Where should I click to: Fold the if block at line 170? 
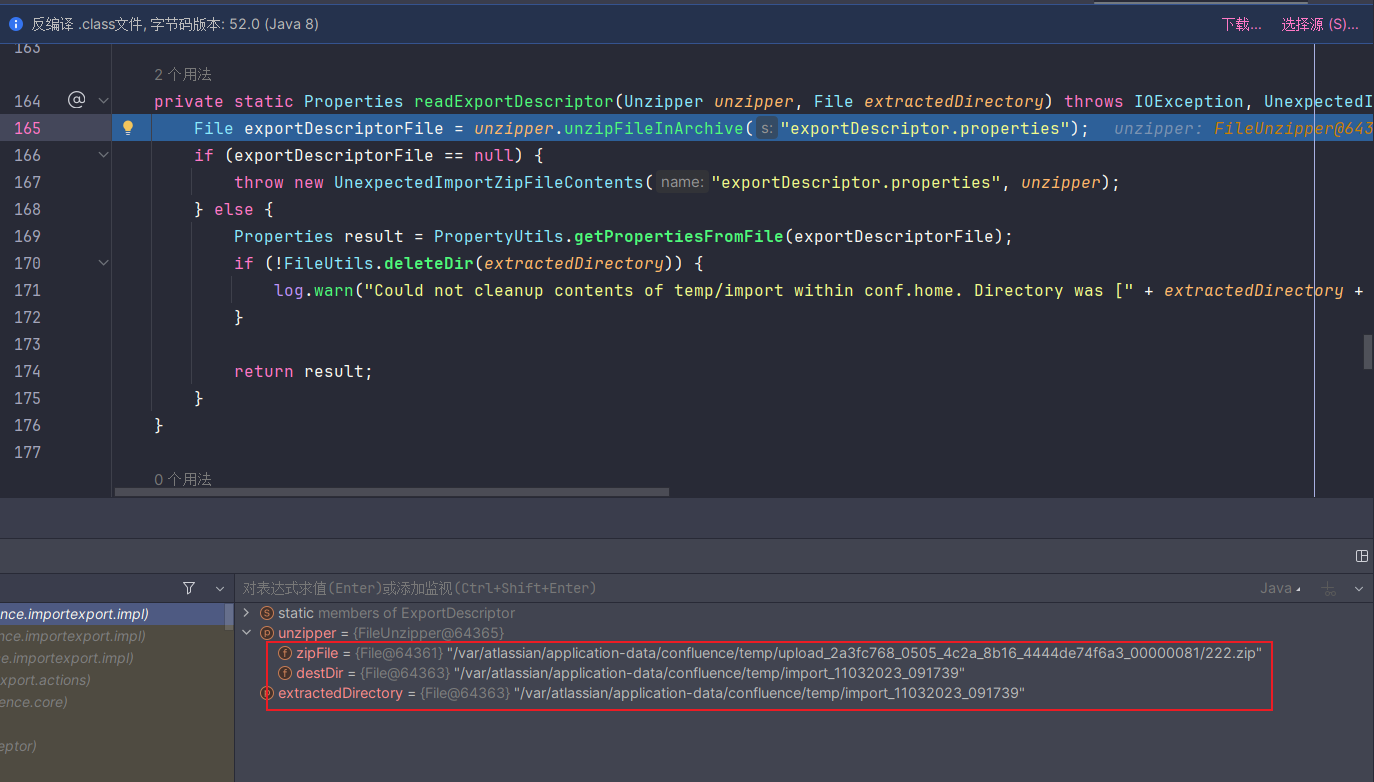[x=103, y=263]
